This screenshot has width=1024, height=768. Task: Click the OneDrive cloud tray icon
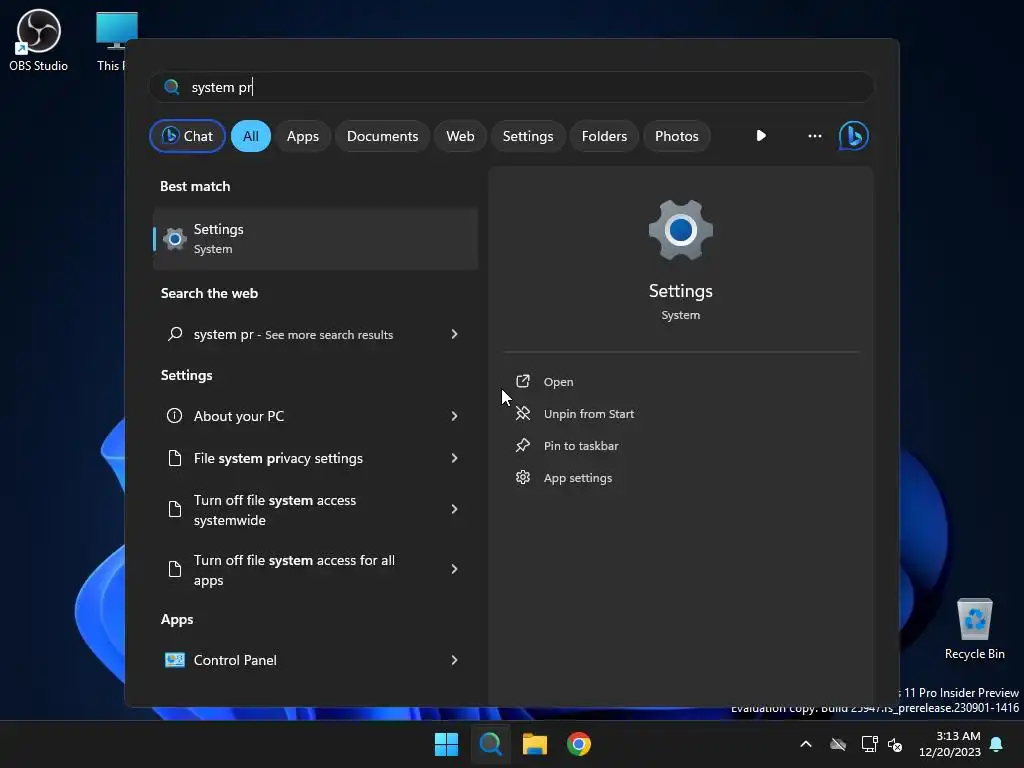point(838,744)
